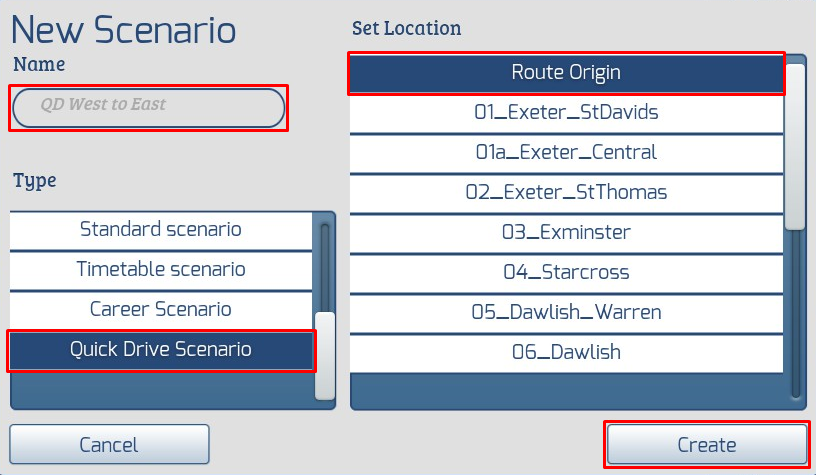Viewport: 816px width, 475px height.
Task: Pick Career Scenario from Type list
Action: point(160,310)
